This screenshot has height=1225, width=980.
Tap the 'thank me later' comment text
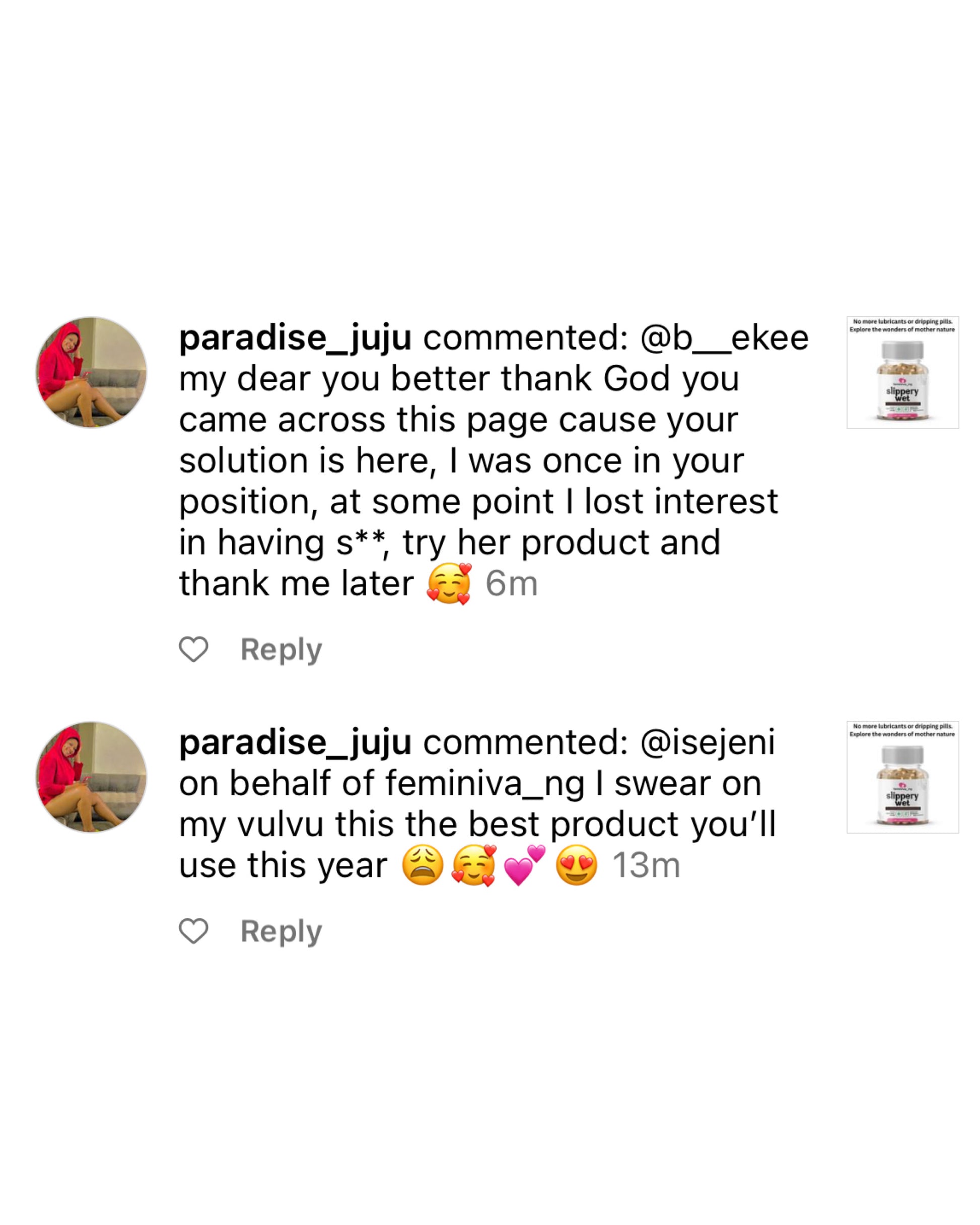pos(297,583)
